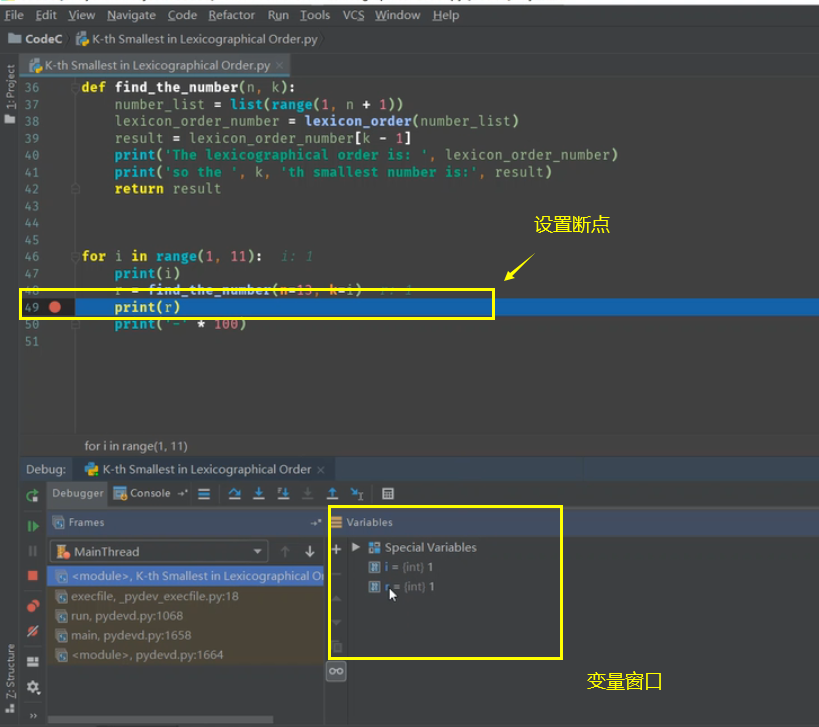Click the Step Out icon
Image resolution: width=819 pixels, height=727 pixels.
click(333, 493)
